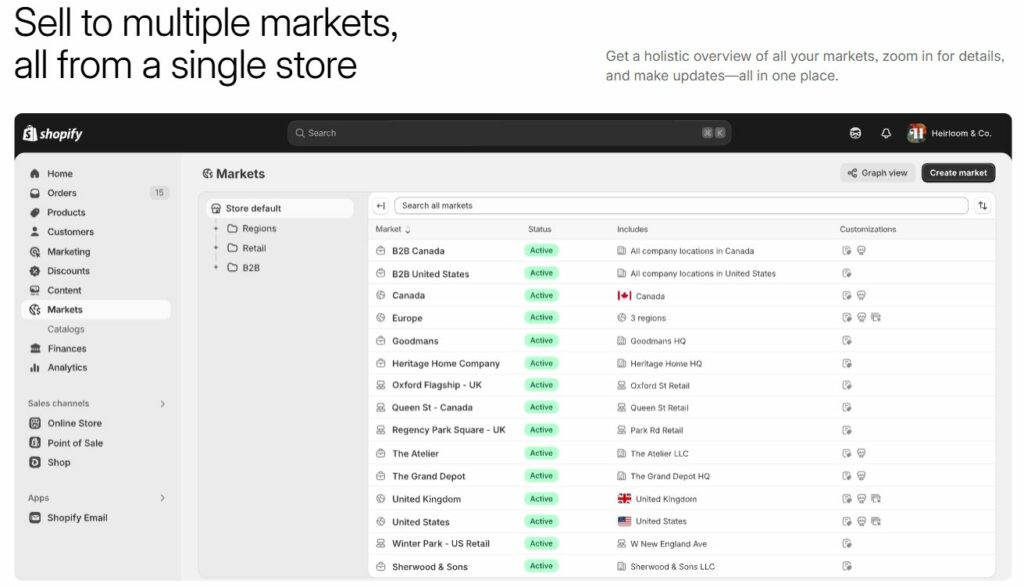Open the Sidekick assistant icon in top bar
Image resolution: width=1024 pixels, height=587 pixels.
[x=855, y=133]
